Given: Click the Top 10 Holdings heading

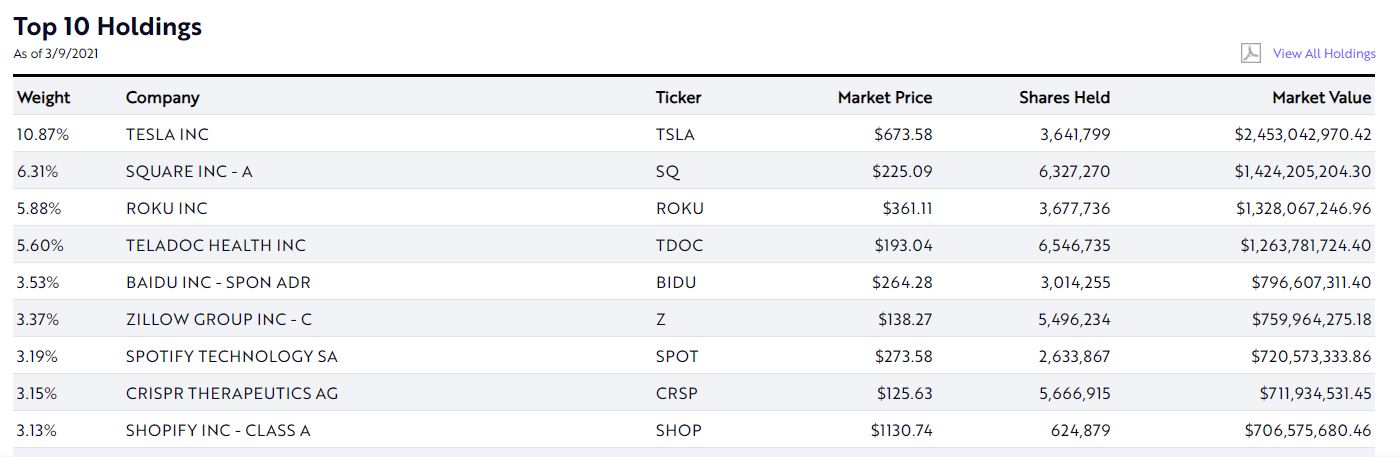Looking at the screenshot, I should pos(108,27).
